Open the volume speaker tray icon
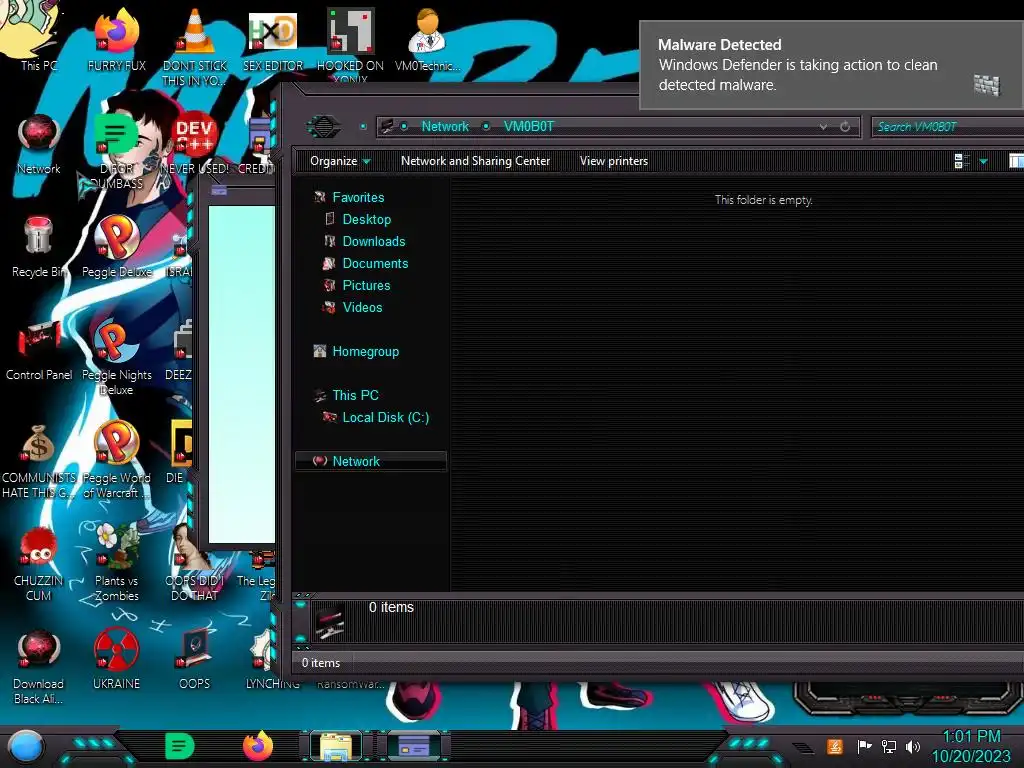Screen dimensions: 1024x768 click(913, 746)
